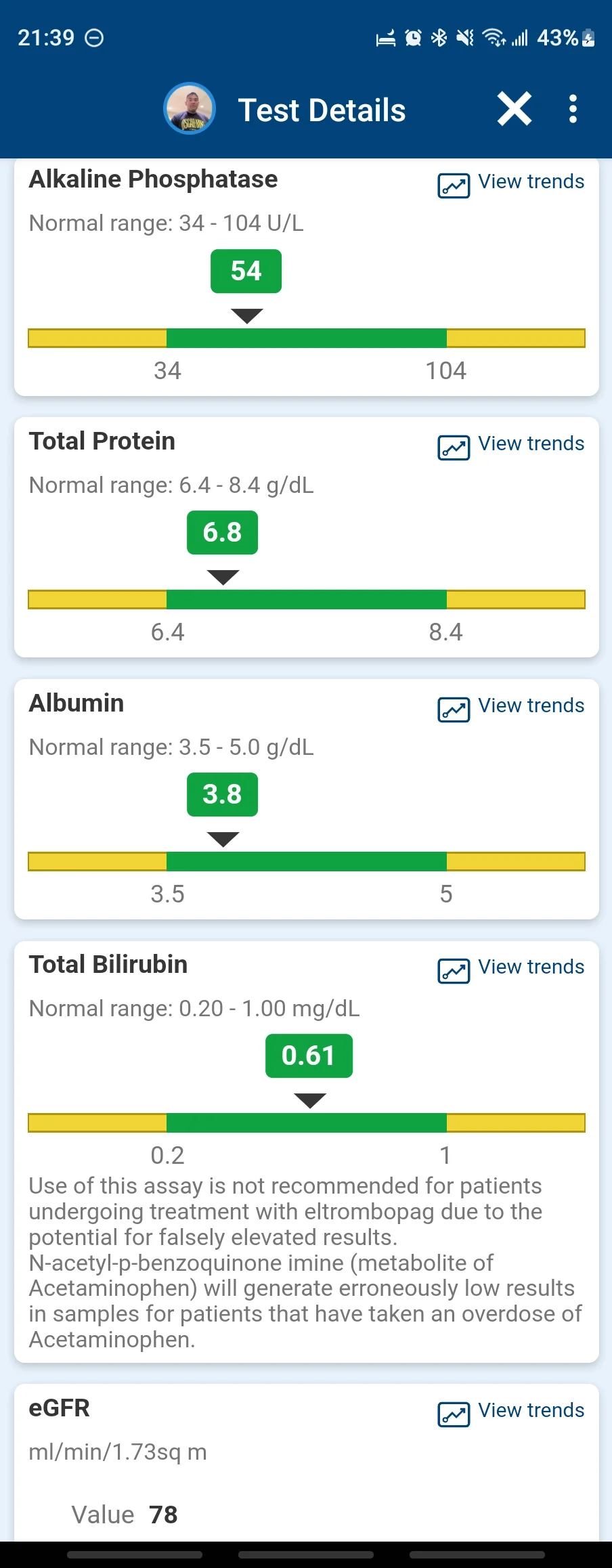The width and height of the screenshot is (612, 1568).
Task: Tap the 3.8 Albumin value badge
Action: pos(222,794)
